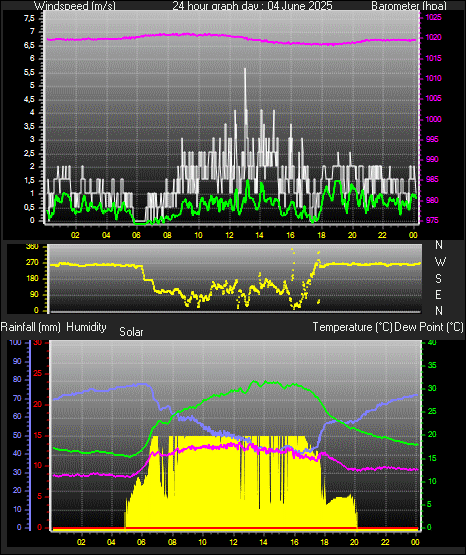Viewport: 466px width, 555px height.
Task: Click the 90 wind direction degree label
Action: coord(34,294)
